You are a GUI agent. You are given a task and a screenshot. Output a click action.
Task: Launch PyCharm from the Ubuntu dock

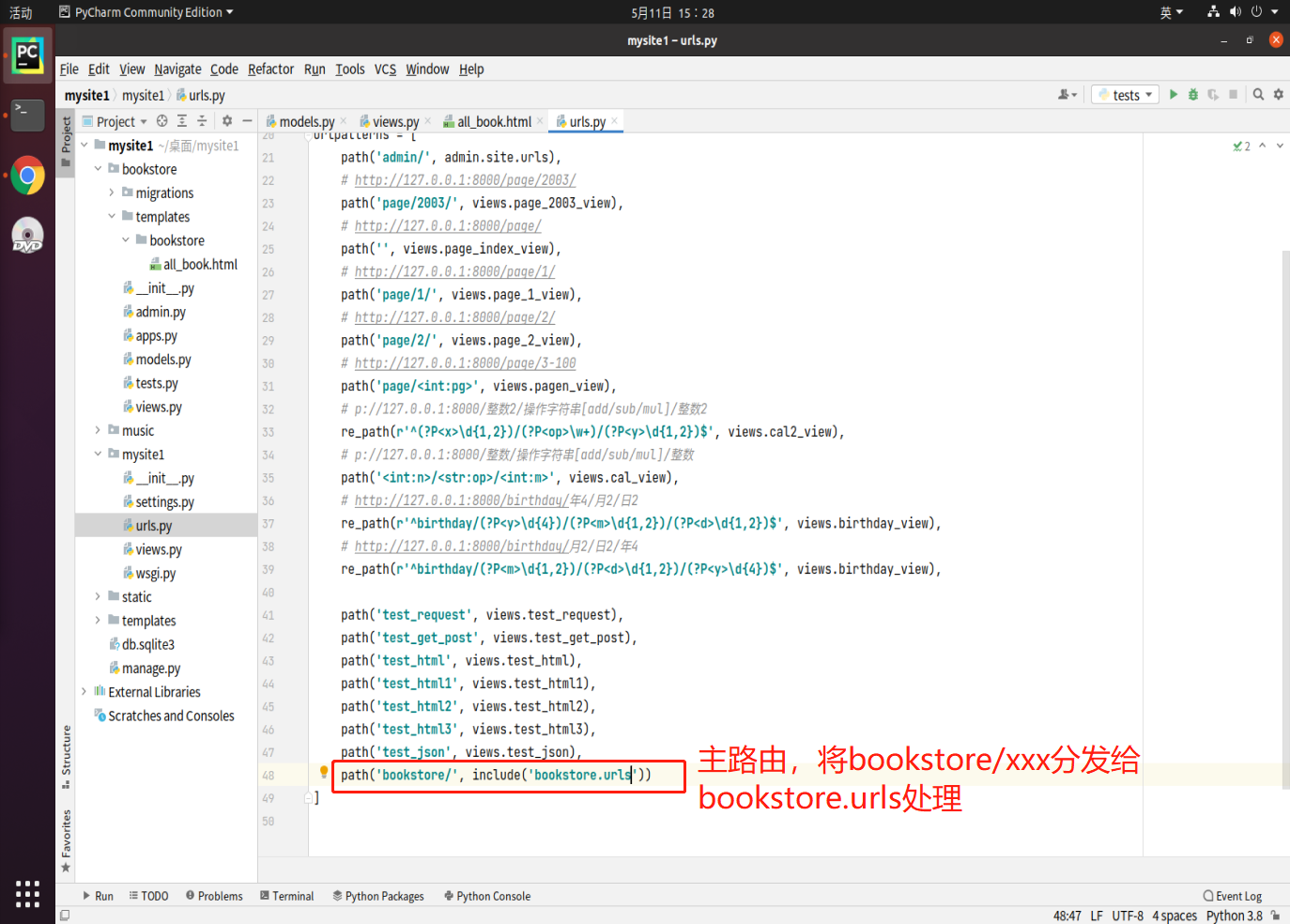27,56
